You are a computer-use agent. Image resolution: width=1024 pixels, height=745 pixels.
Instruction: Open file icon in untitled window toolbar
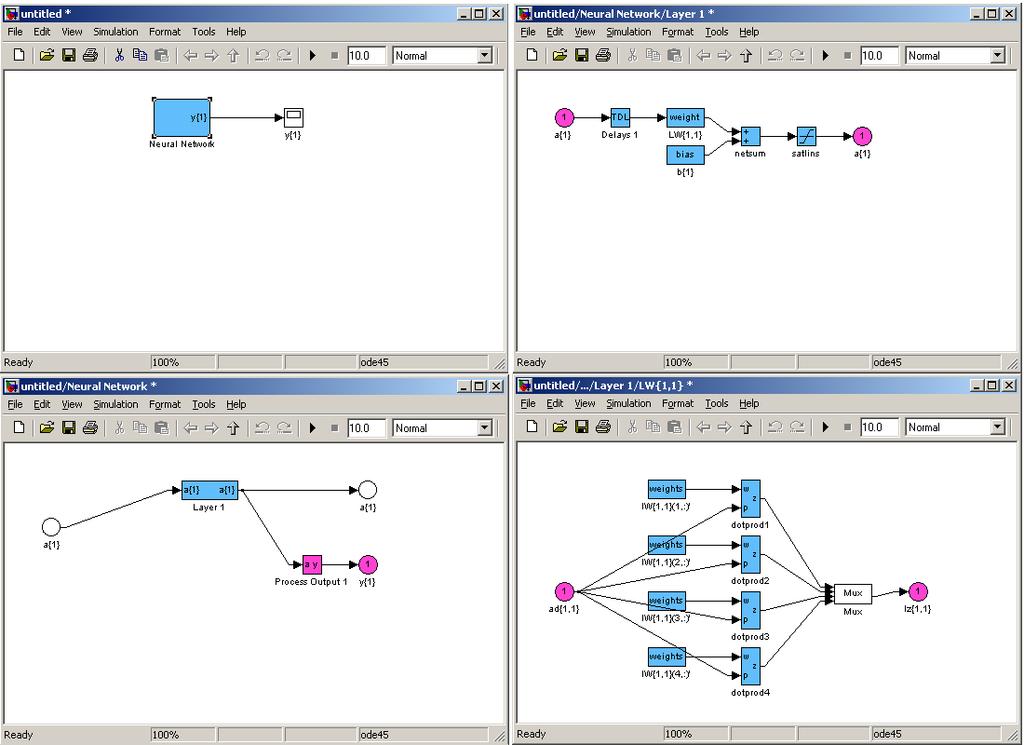coord(46,55)
